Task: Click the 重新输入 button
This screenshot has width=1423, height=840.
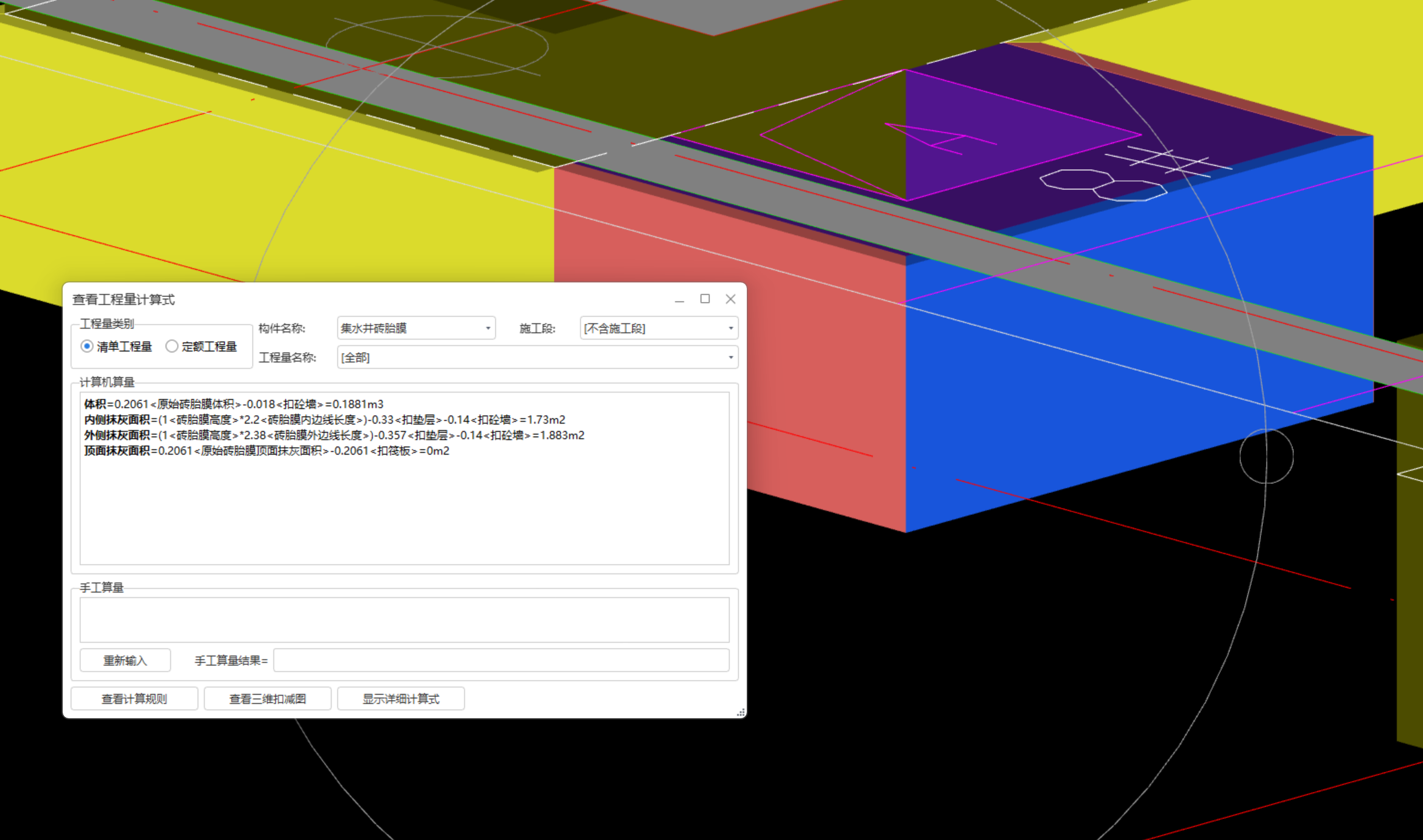Action: pyautogui.click(x=125, y=660)
